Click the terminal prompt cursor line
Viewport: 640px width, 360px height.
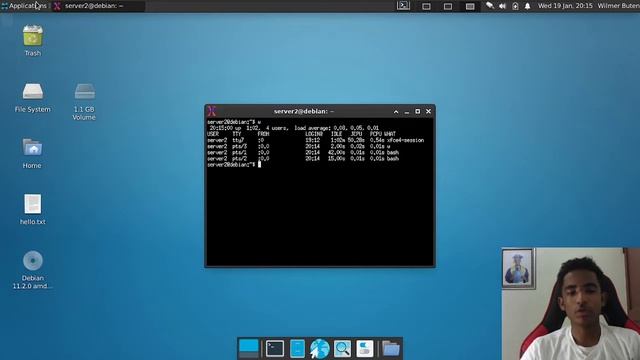(x=234, y=164)
